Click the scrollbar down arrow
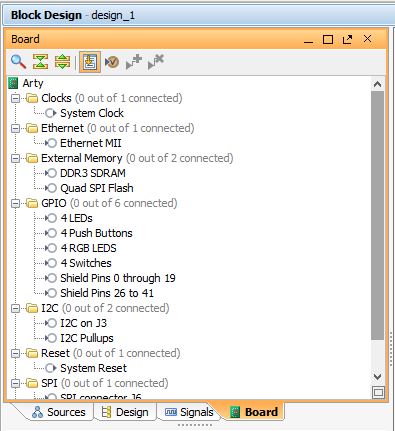The height and width of the screenshot is (431, 395). (x=377, y=377)
